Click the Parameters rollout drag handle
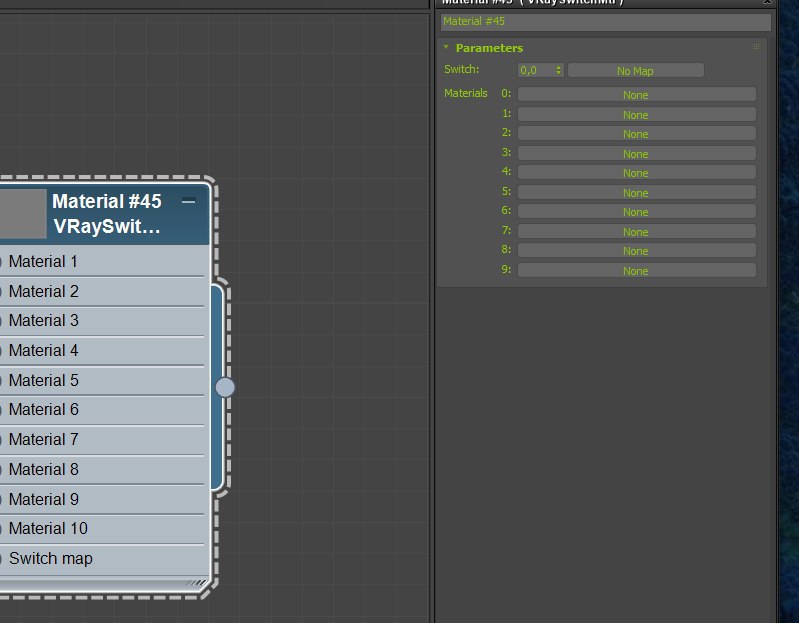 tap(756, 47)
